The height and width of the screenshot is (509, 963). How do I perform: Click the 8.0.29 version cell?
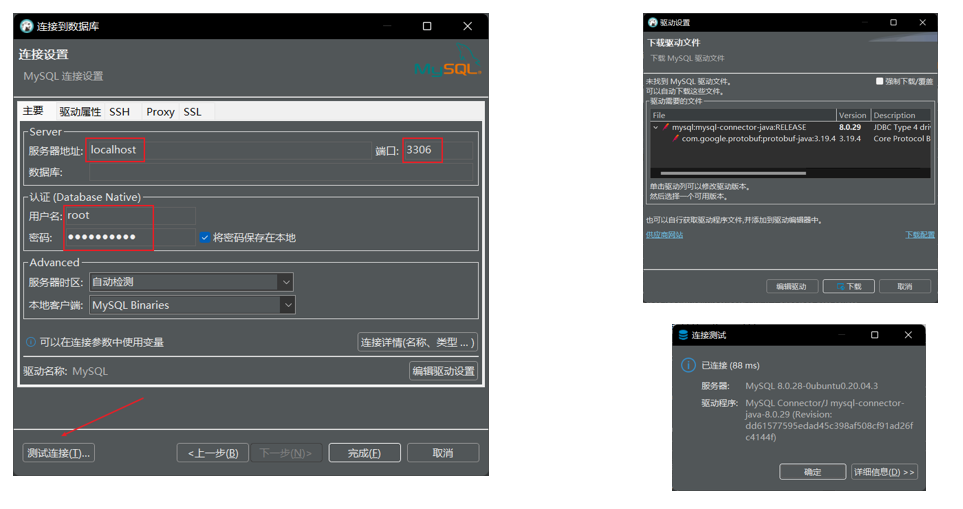click(x=850, y=127)
